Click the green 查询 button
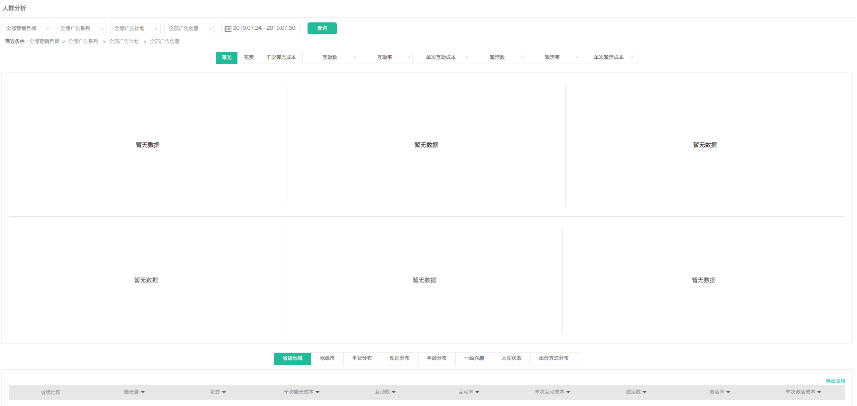Image resolution: width=857 pixels, height=406 pixels. pos(321,28)
